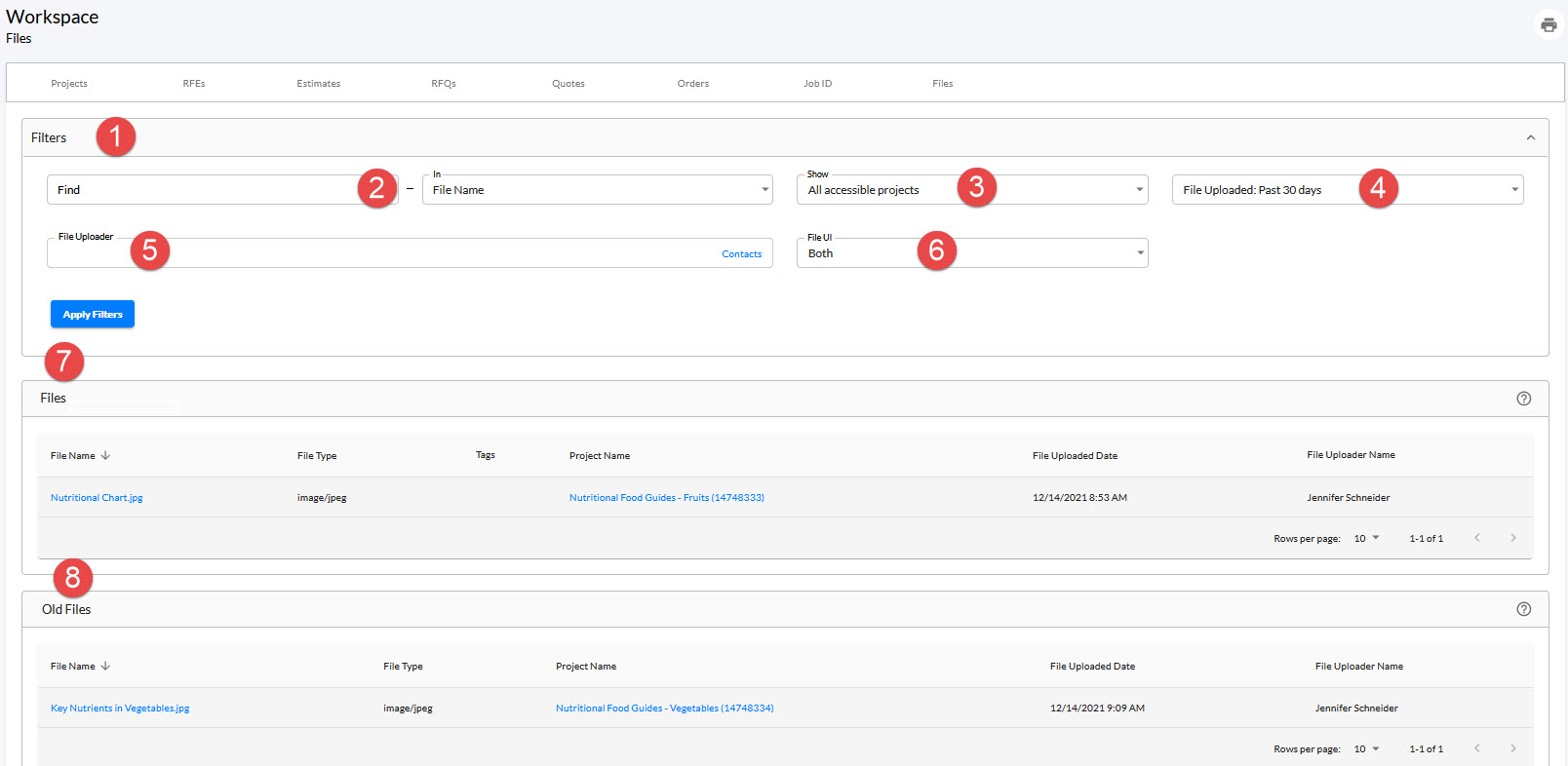Click File Uploaded Date header in Files table
The image size is (1568, 766).
click(1076, 456)
